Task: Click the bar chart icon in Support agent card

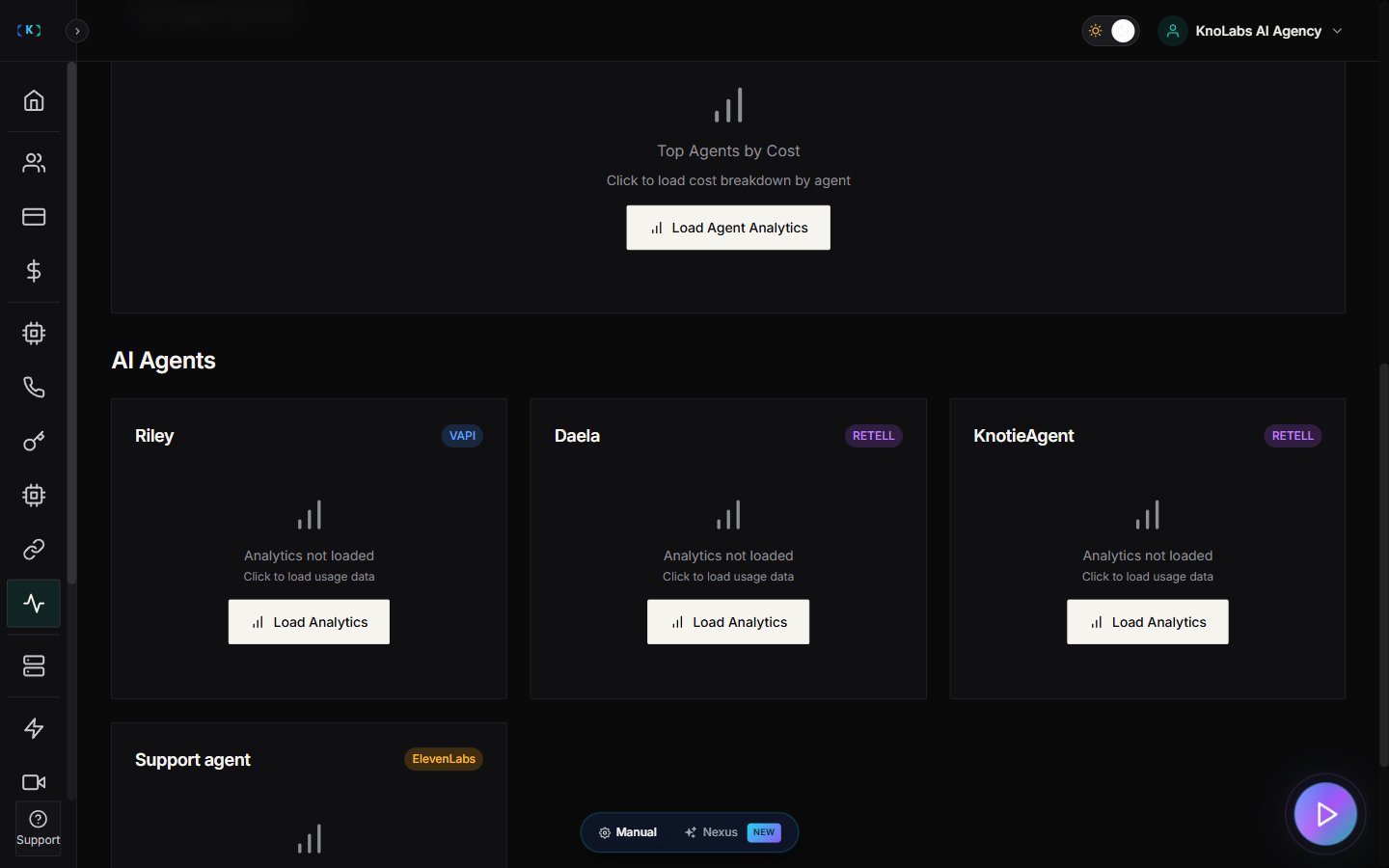Action: click(309, 839)
